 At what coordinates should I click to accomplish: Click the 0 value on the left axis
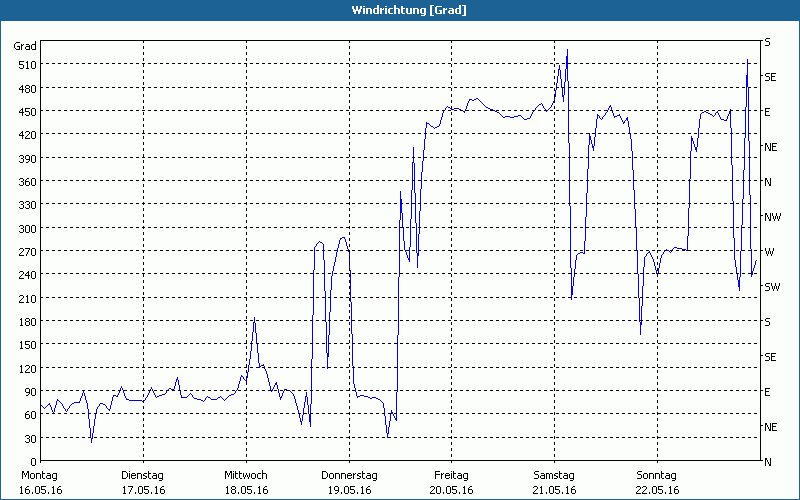(31, 462)
